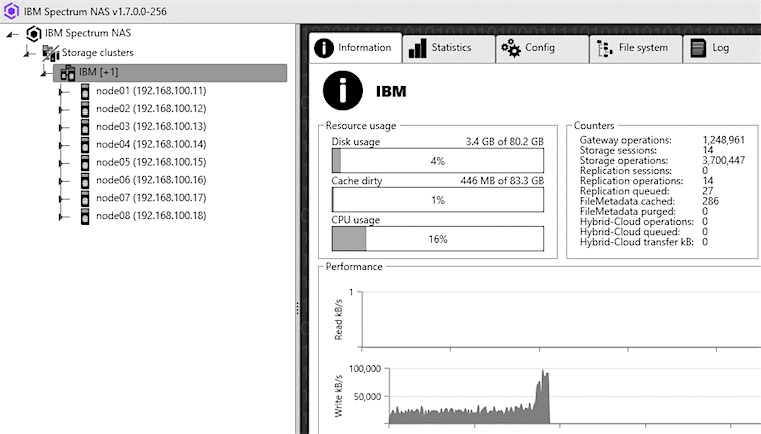Image resolution: width=761 pixels, height=434 pixels.
Task: Click the IBM cluster icon in tree
Action: tap(68, 73)
